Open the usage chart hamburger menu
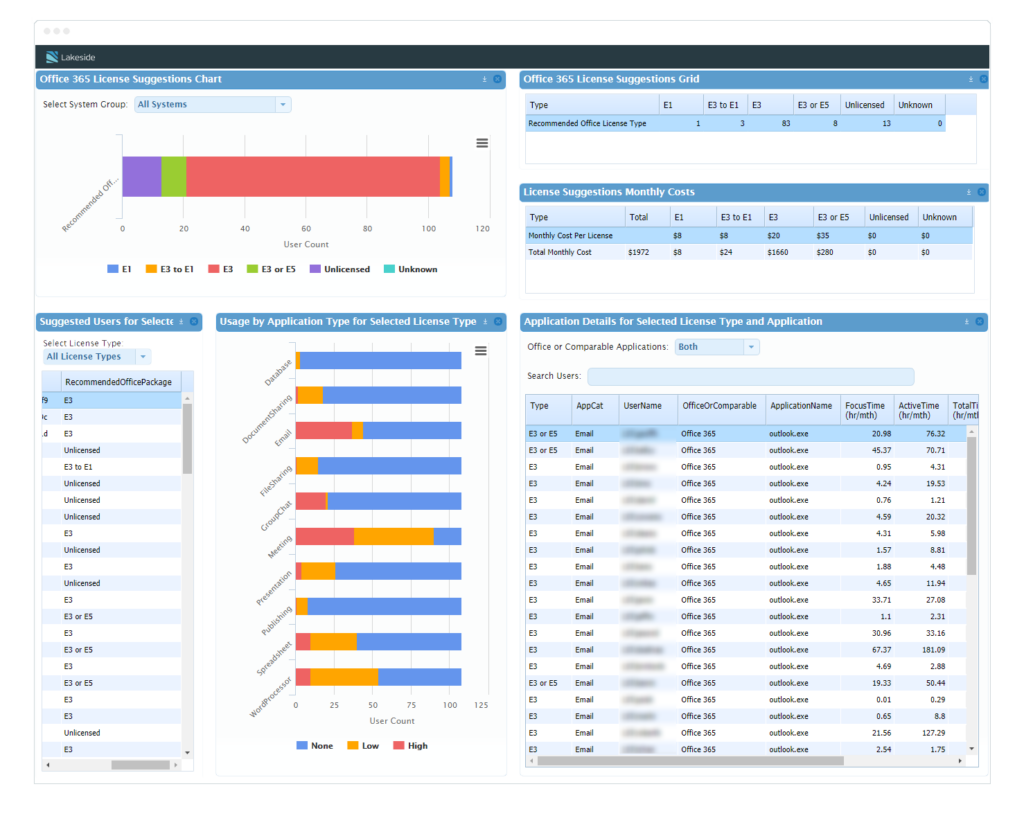 (x=481, y=350)
